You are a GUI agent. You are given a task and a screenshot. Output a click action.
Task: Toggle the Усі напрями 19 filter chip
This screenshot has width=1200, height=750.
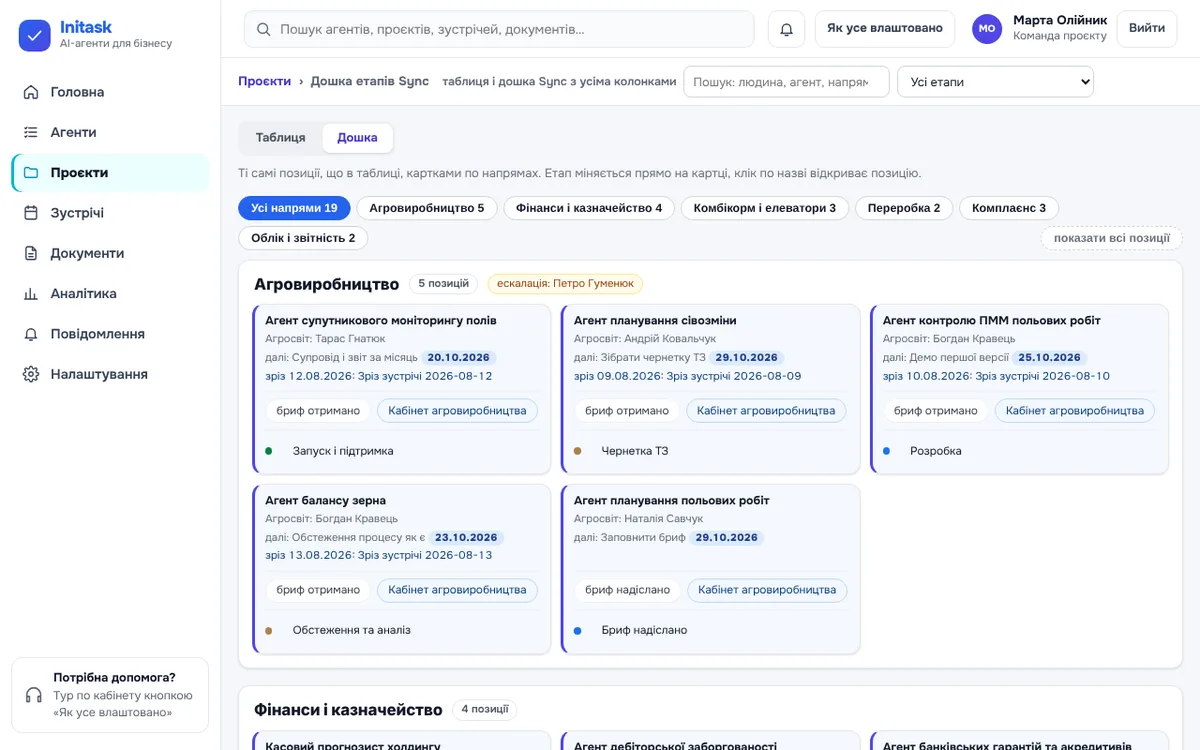pos(294,208)
